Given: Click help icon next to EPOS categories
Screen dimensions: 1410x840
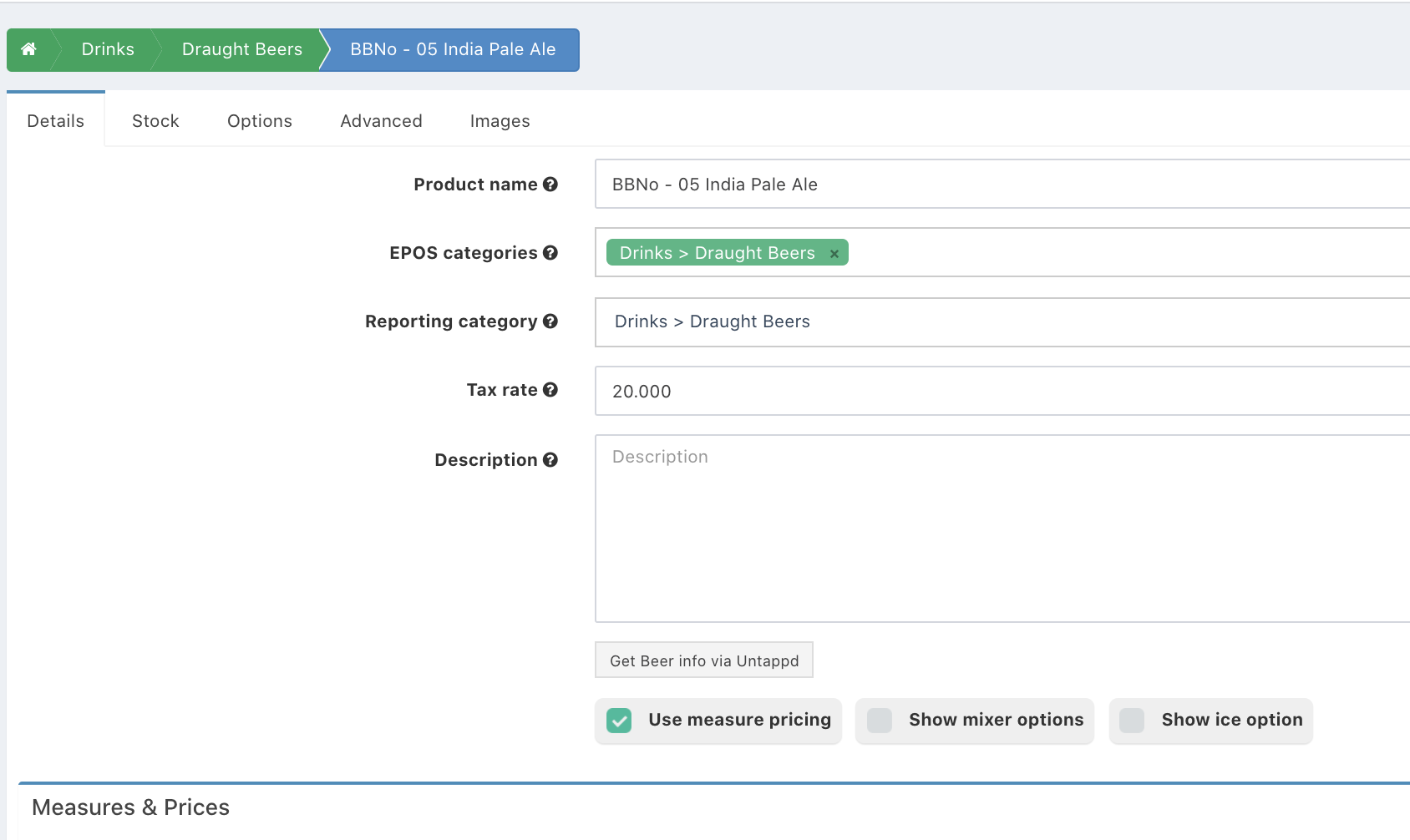Looking at the screenshot, I should click(550, 253).
